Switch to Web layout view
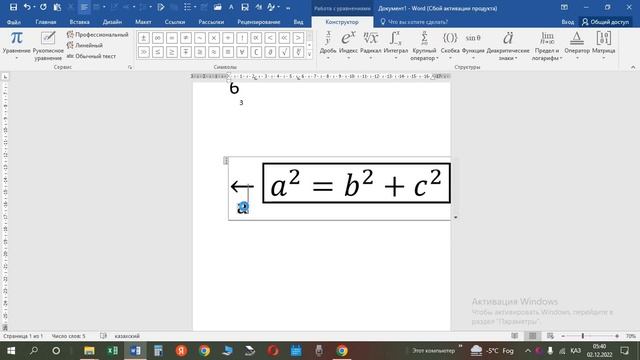 point(550,336)
